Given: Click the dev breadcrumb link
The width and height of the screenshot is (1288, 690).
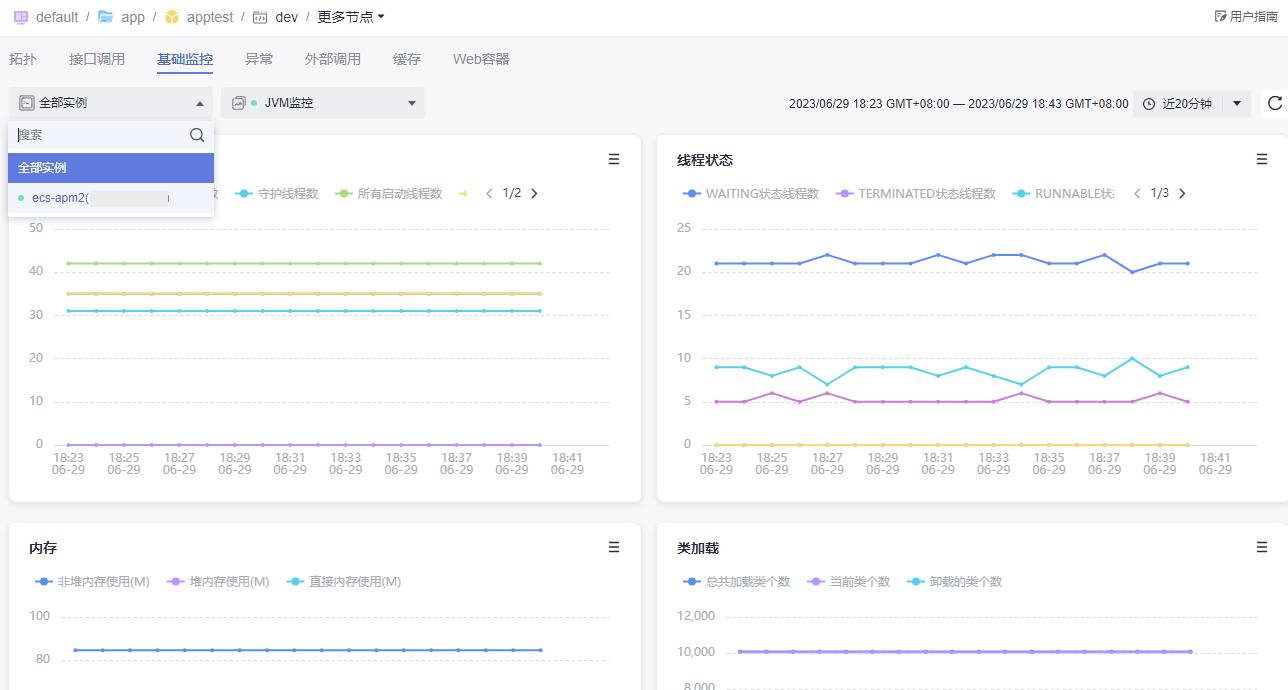Looking at the screenshot, I should click(x=287, y=17).
